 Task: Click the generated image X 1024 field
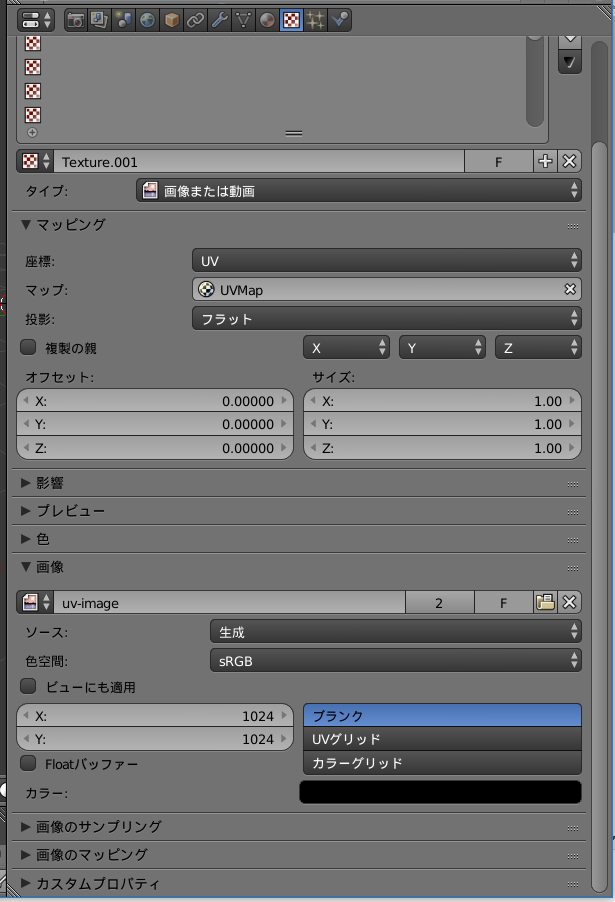155,716
